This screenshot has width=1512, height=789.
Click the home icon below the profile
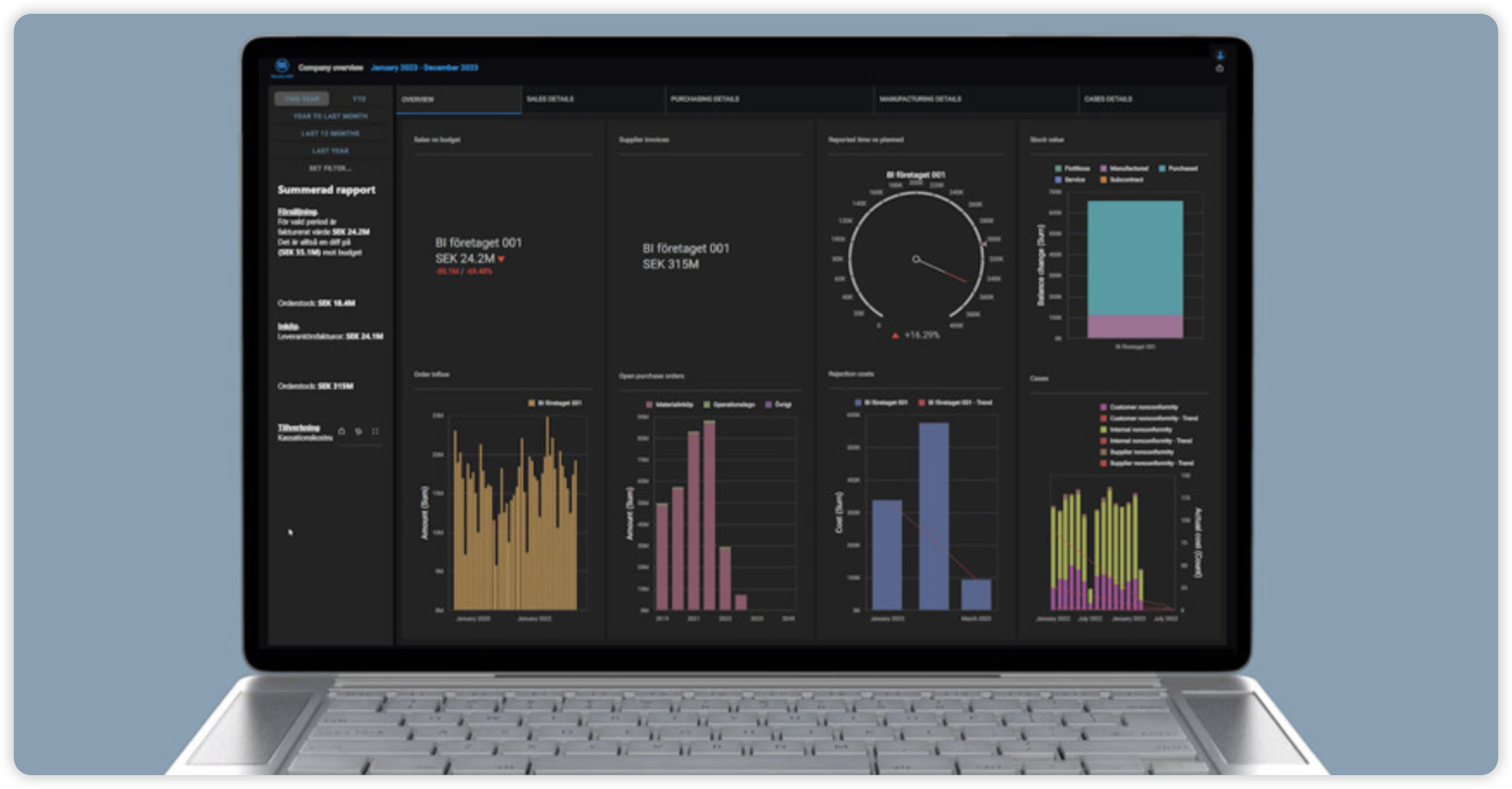tap(1220, 68)
